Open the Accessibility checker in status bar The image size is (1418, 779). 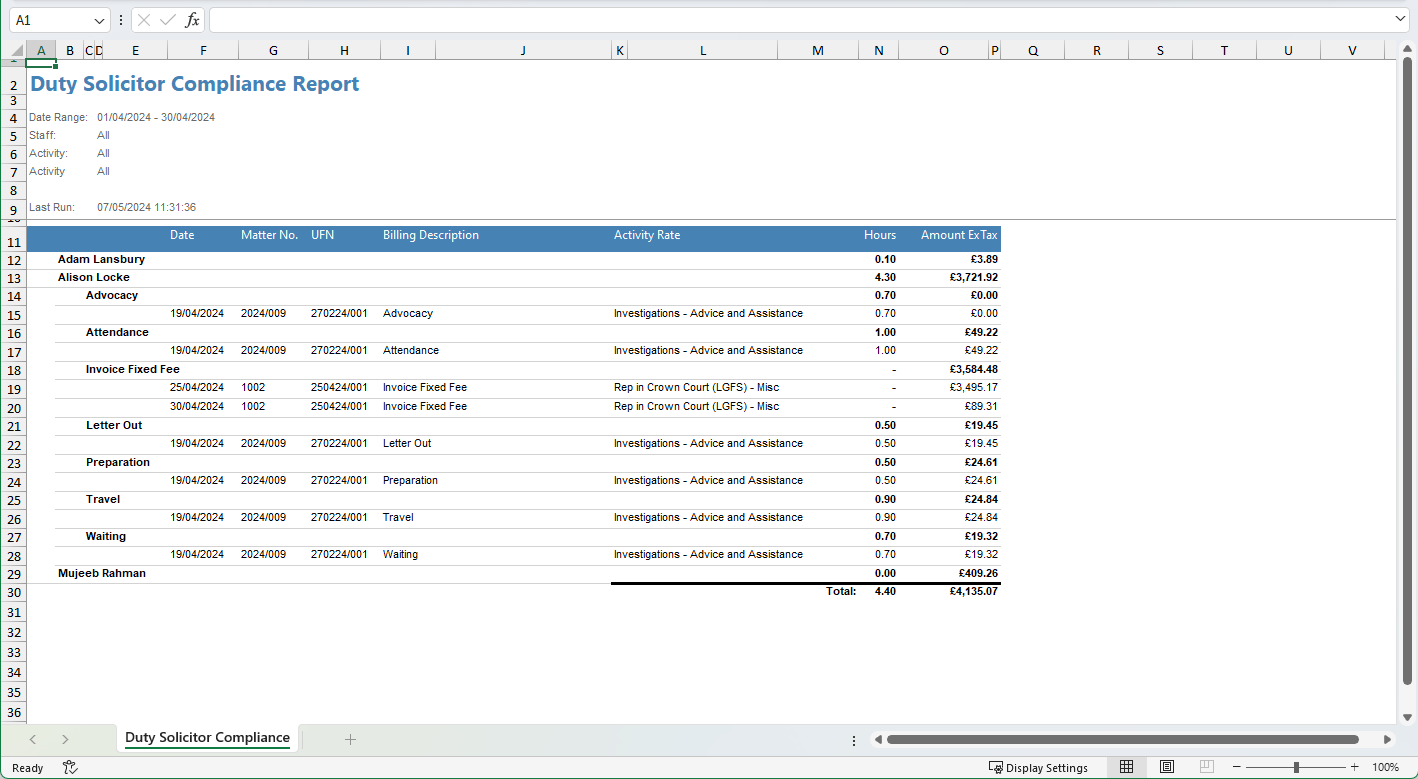coord(70,767)
